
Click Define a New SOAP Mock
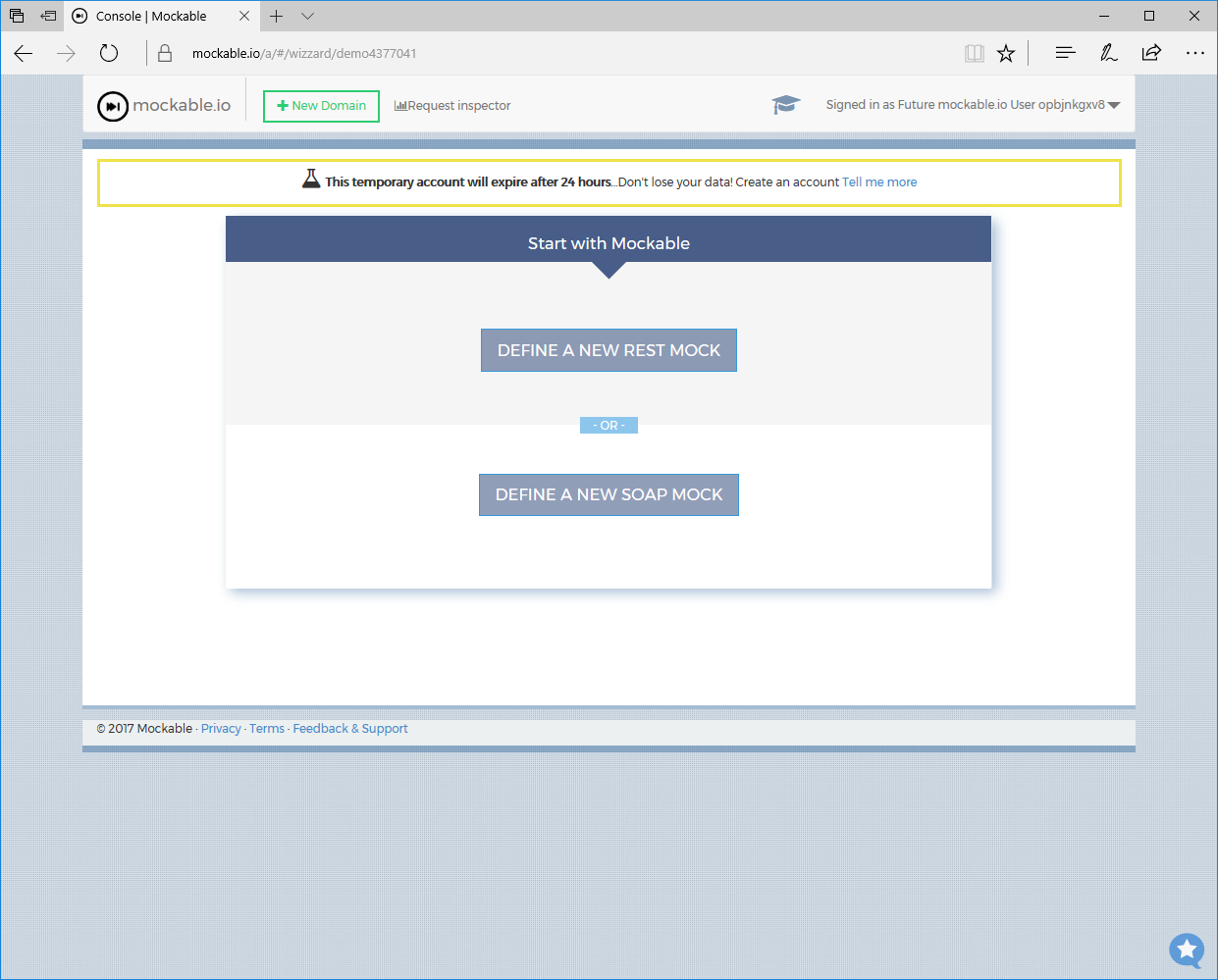609,494
